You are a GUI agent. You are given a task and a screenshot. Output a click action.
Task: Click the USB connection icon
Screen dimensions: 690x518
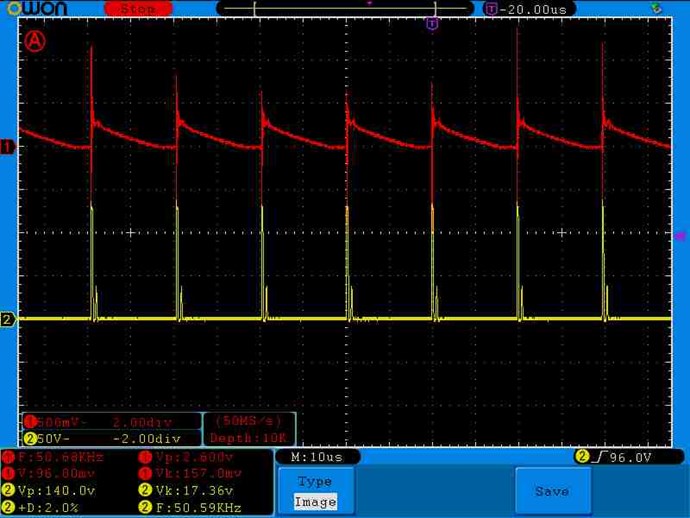click(x=656, y=7)
